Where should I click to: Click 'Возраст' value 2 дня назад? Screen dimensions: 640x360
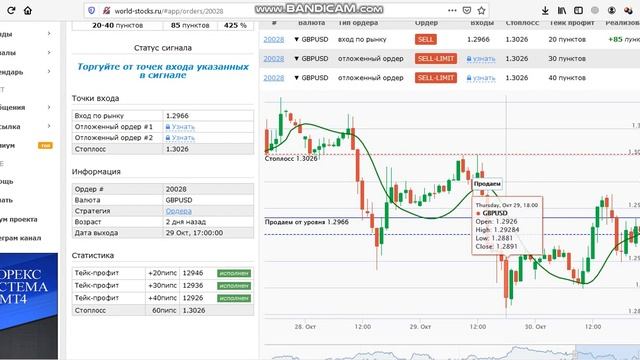pyautogui.click(x=186, y=222)
